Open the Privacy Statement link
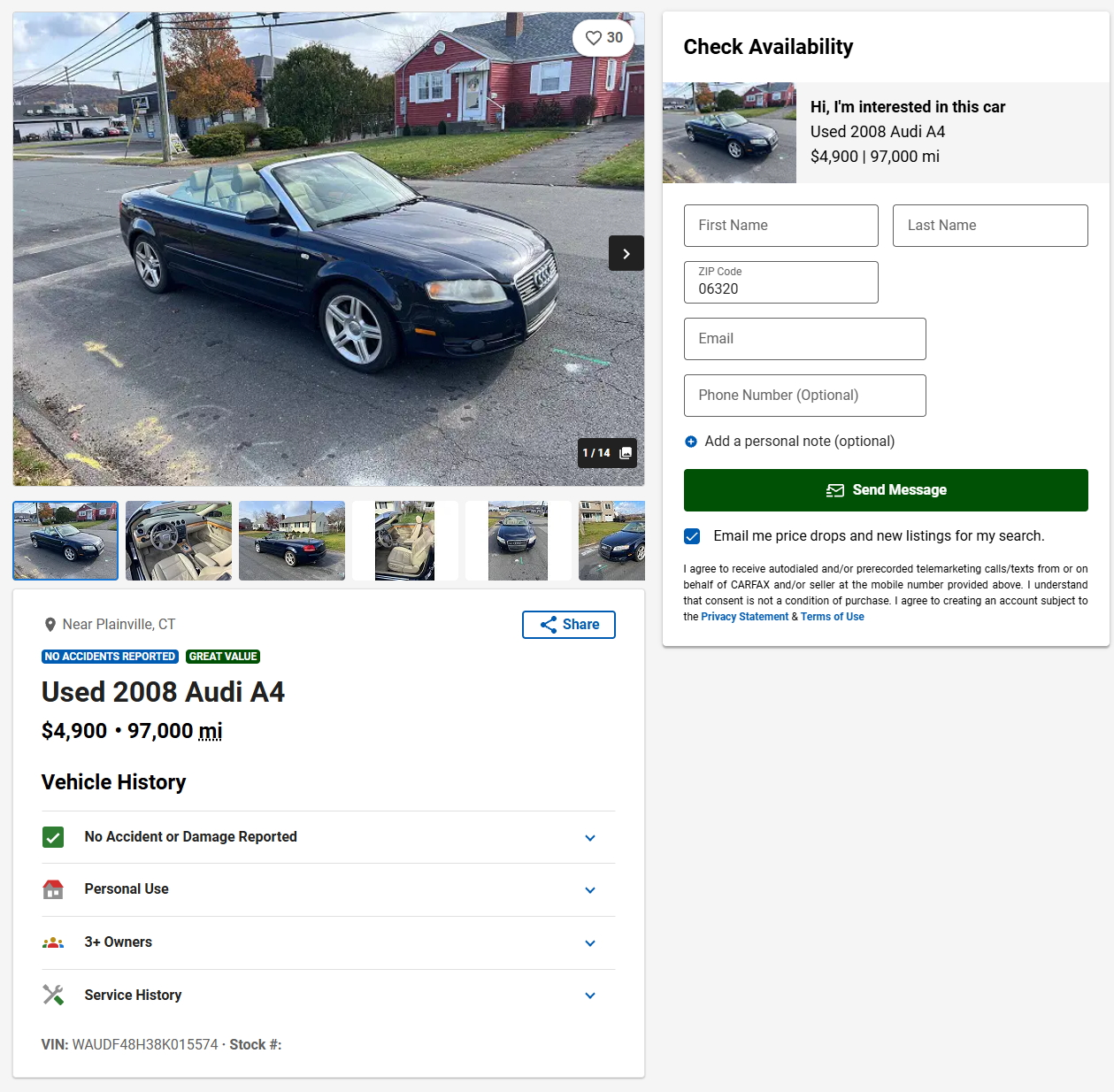The width and height of the screenshot is (1114, 1092). [x=744, y=617]
